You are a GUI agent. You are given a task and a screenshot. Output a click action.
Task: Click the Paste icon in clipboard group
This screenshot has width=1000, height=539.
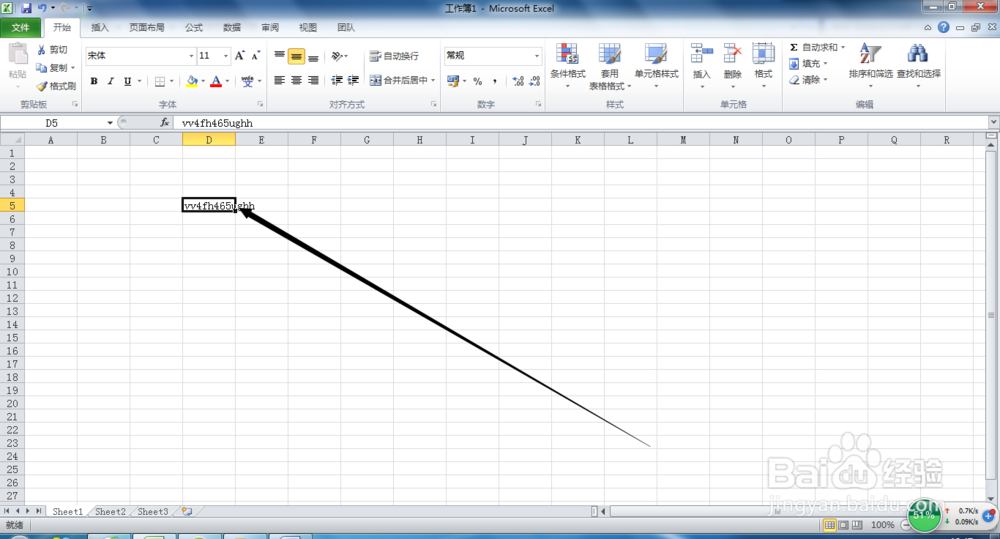coord(18,55)
